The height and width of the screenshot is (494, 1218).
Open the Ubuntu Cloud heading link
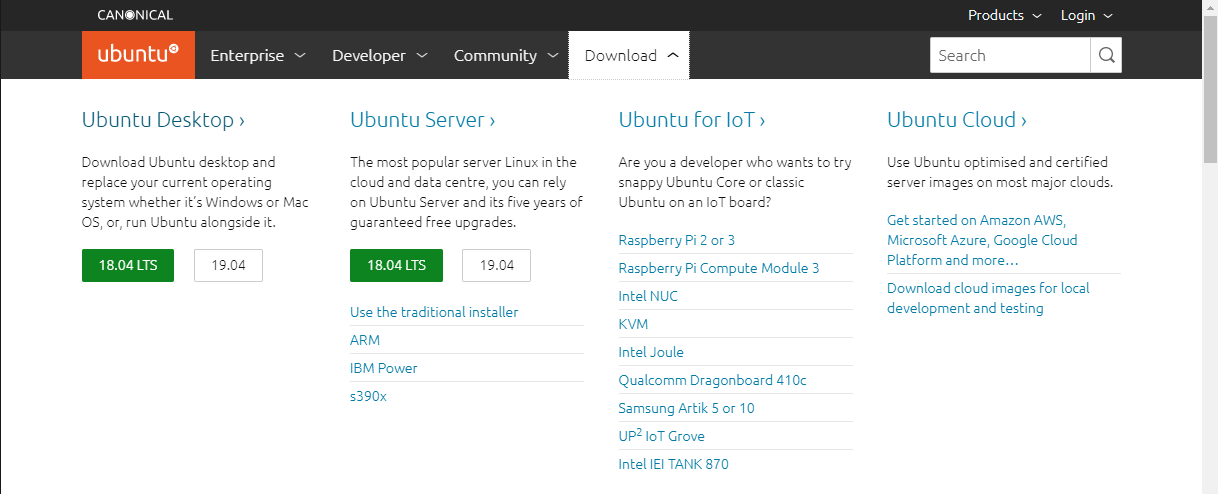pyautogui.click(x=957, y=120)
